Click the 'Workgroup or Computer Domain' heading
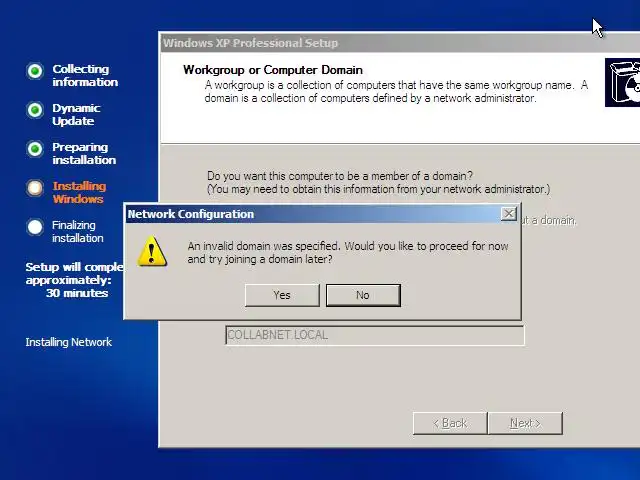This screenshot has width=640, height=480. tap(273, 70)
